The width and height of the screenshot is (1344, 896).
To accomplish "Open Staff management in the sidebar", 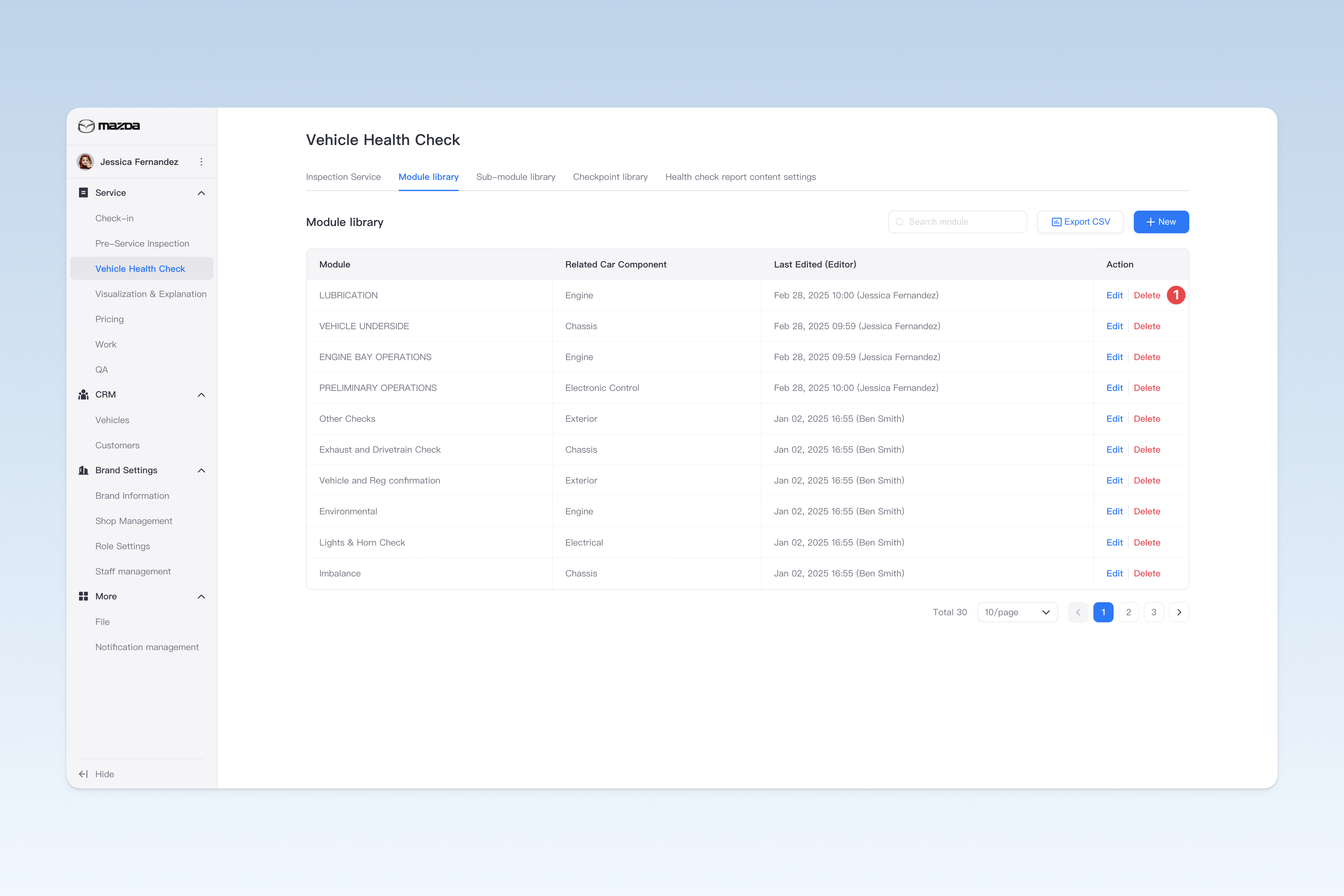I will (133, 571).
